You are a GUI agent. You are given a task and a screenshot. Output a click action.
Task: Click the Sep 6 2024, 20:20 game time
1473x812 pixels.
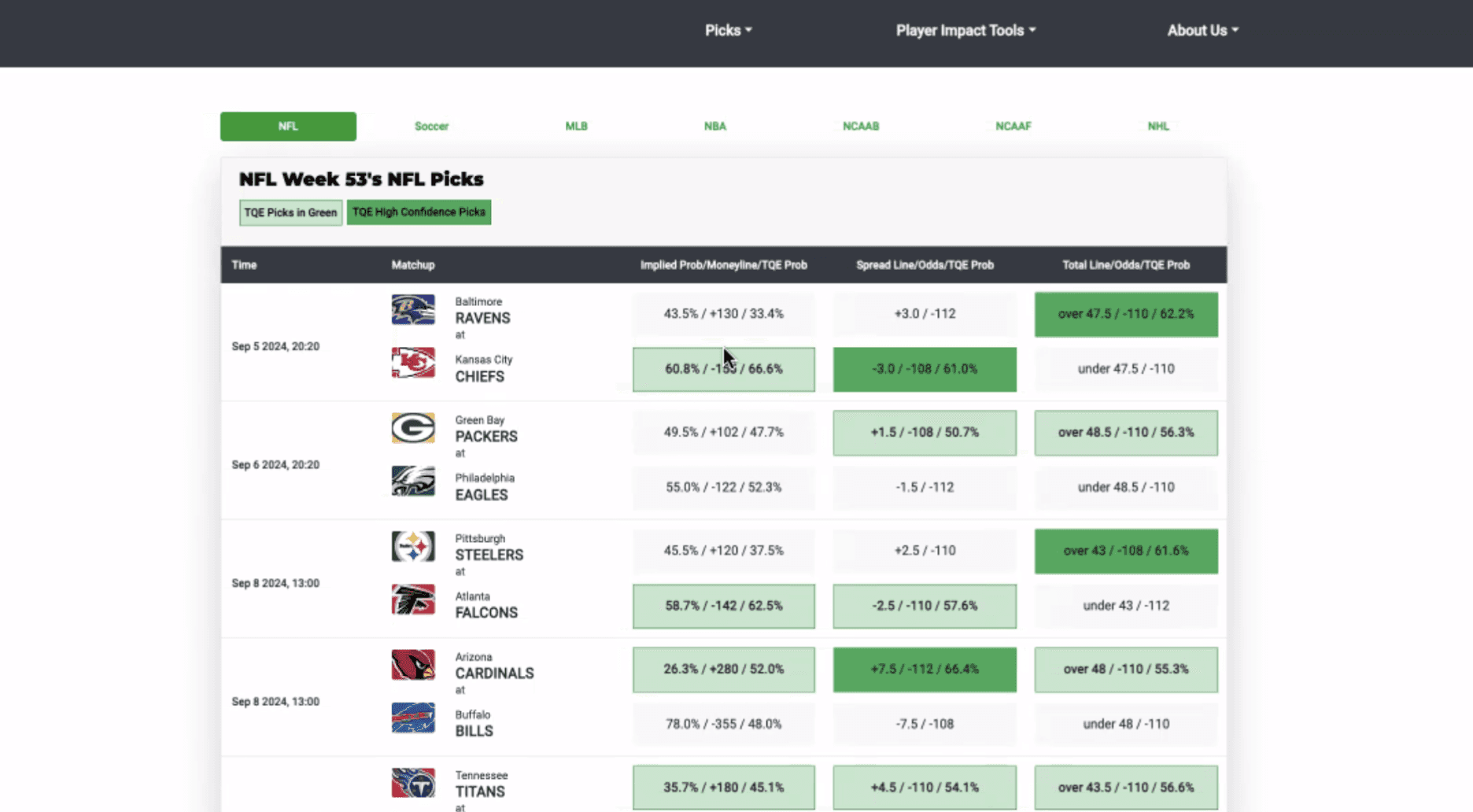[275, 465]
